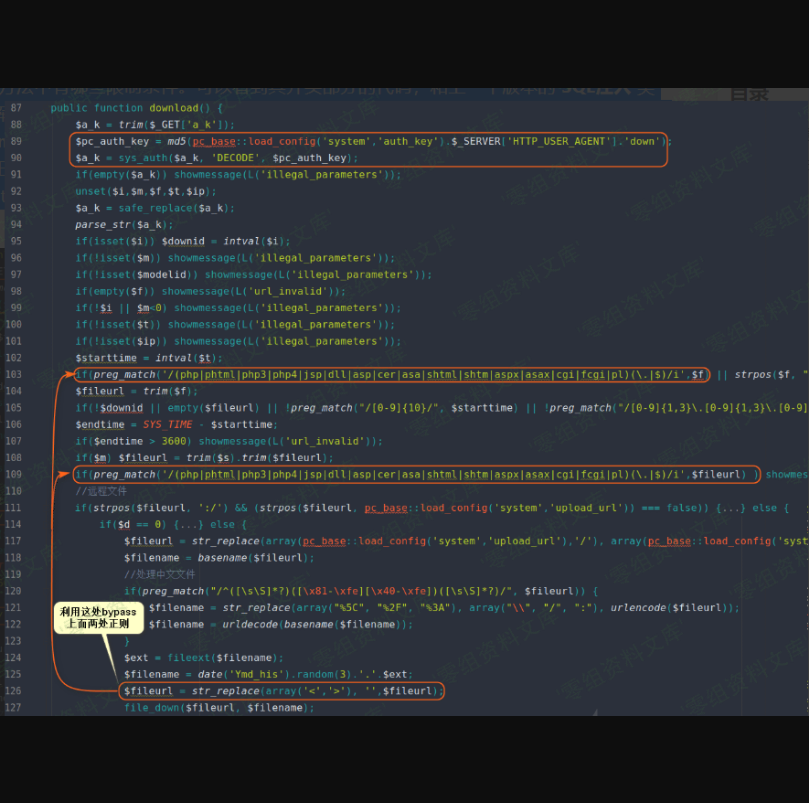Image resolution: width=809 pixels, height=803 pixels.
Task: Click the SYS_TIME constant on line 106
Action: [167, 425]
